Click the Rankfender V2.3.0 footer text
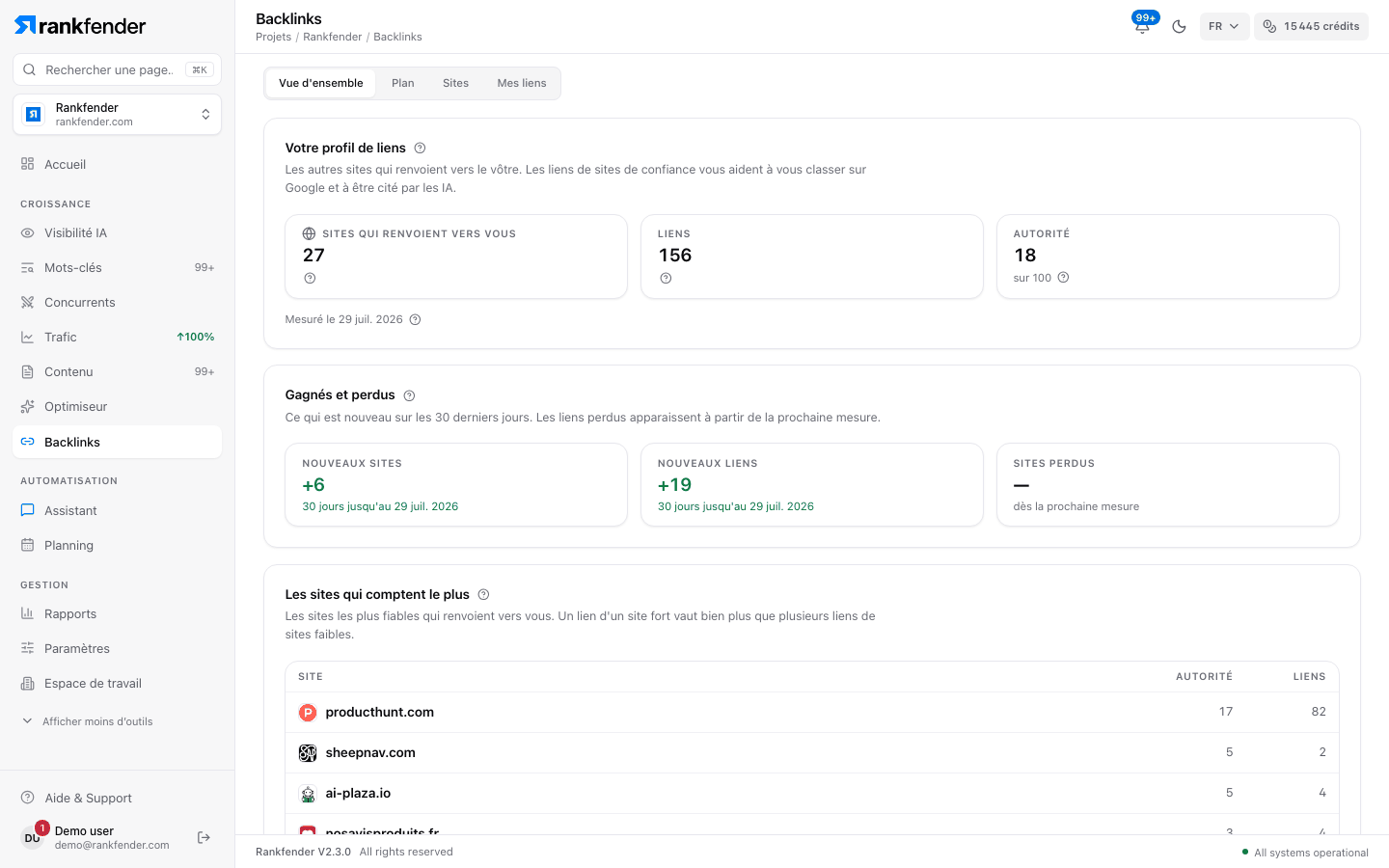 [x=303, y=852]
